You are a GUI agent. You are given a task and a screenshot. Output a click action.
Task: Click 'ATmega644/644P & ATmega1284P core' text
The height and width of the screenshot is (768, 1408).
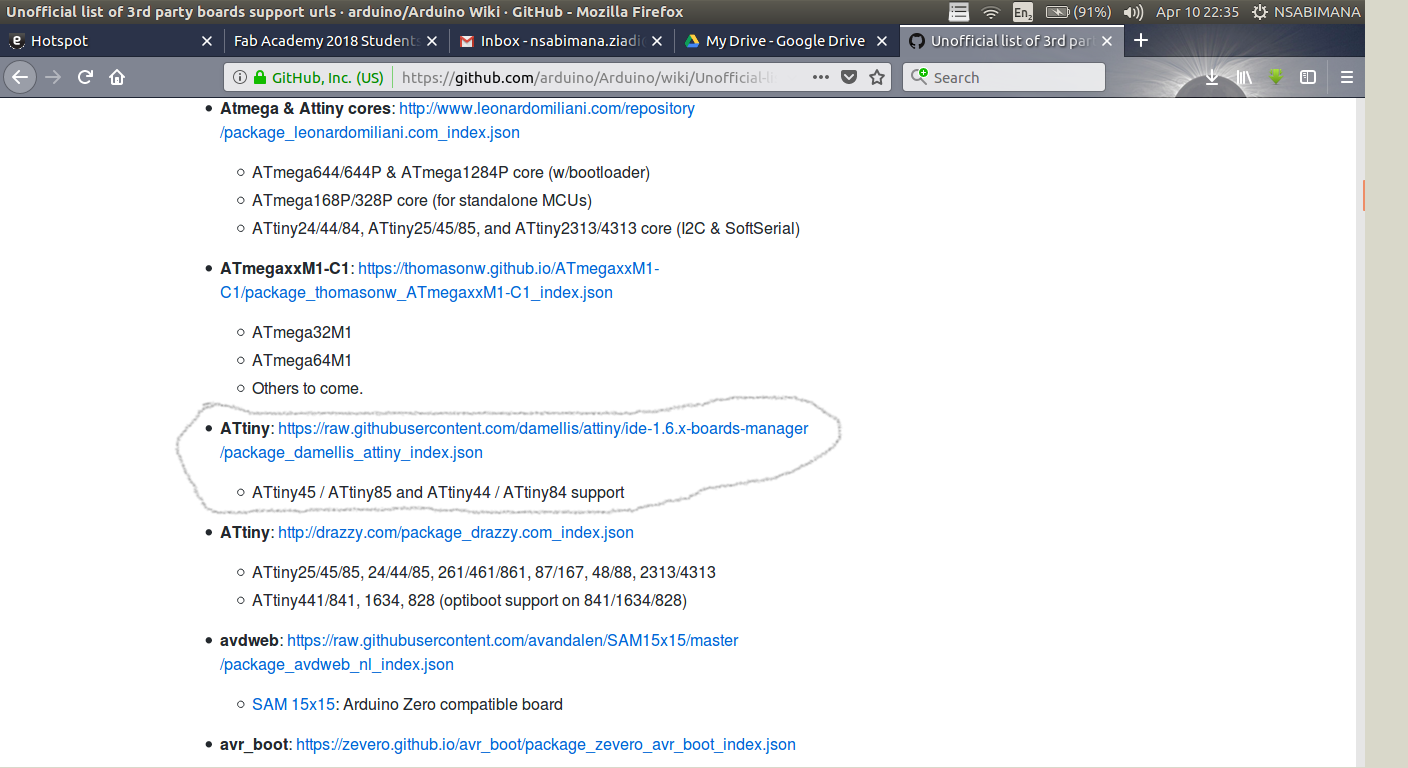pos(451,172)
